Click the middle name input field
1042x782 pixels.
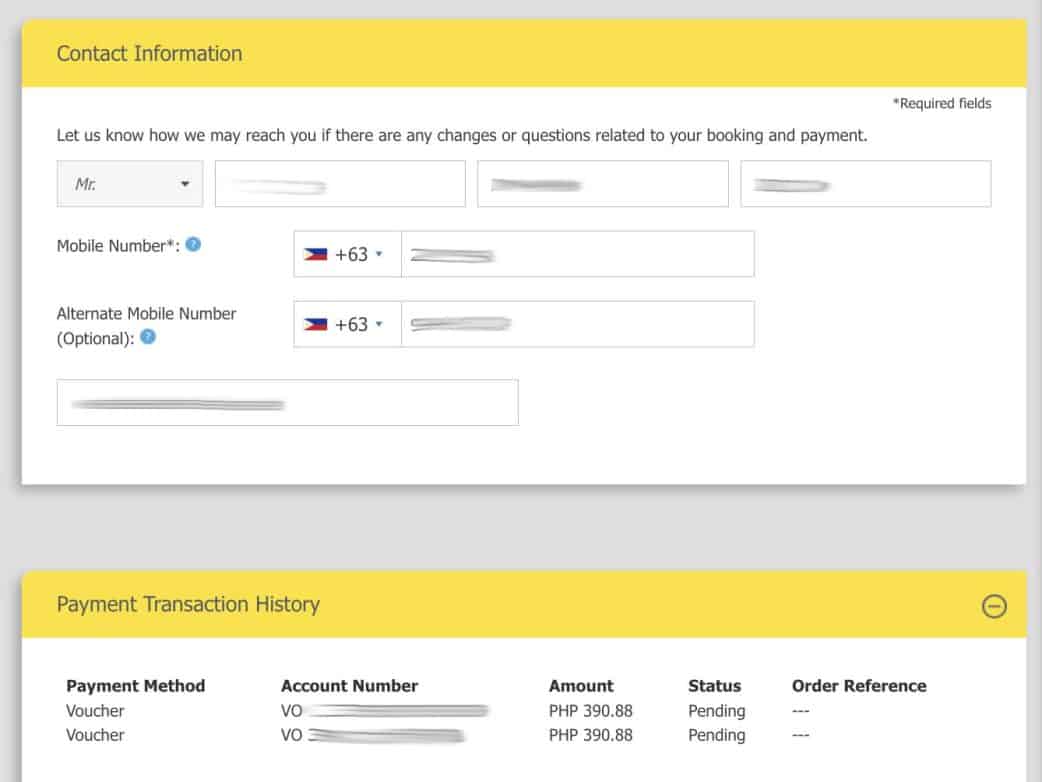tap(602, 184)
